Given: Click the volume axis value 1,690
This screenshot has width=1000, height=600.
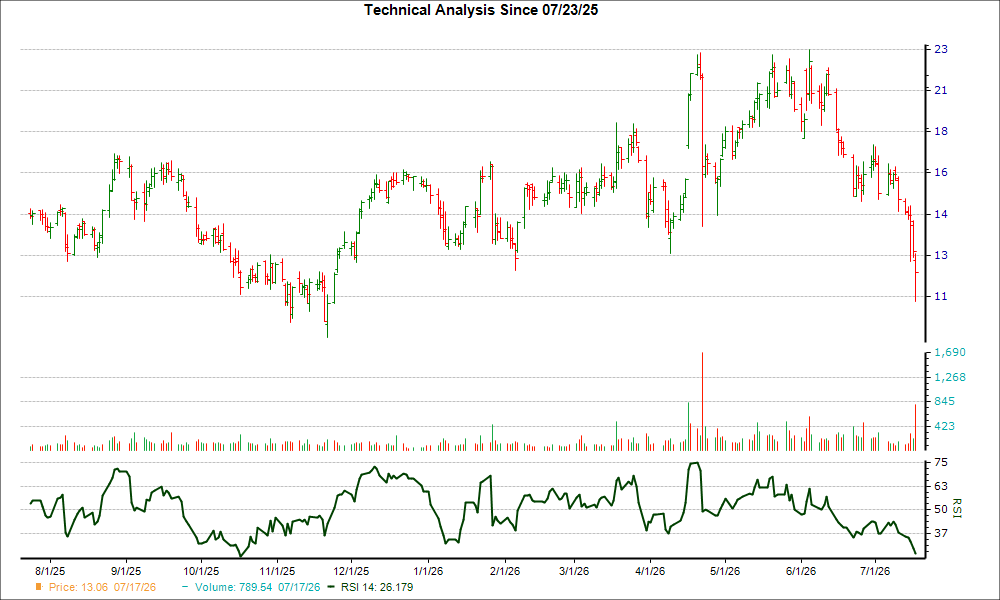Looking at the screenshot, I should (950, 353).
